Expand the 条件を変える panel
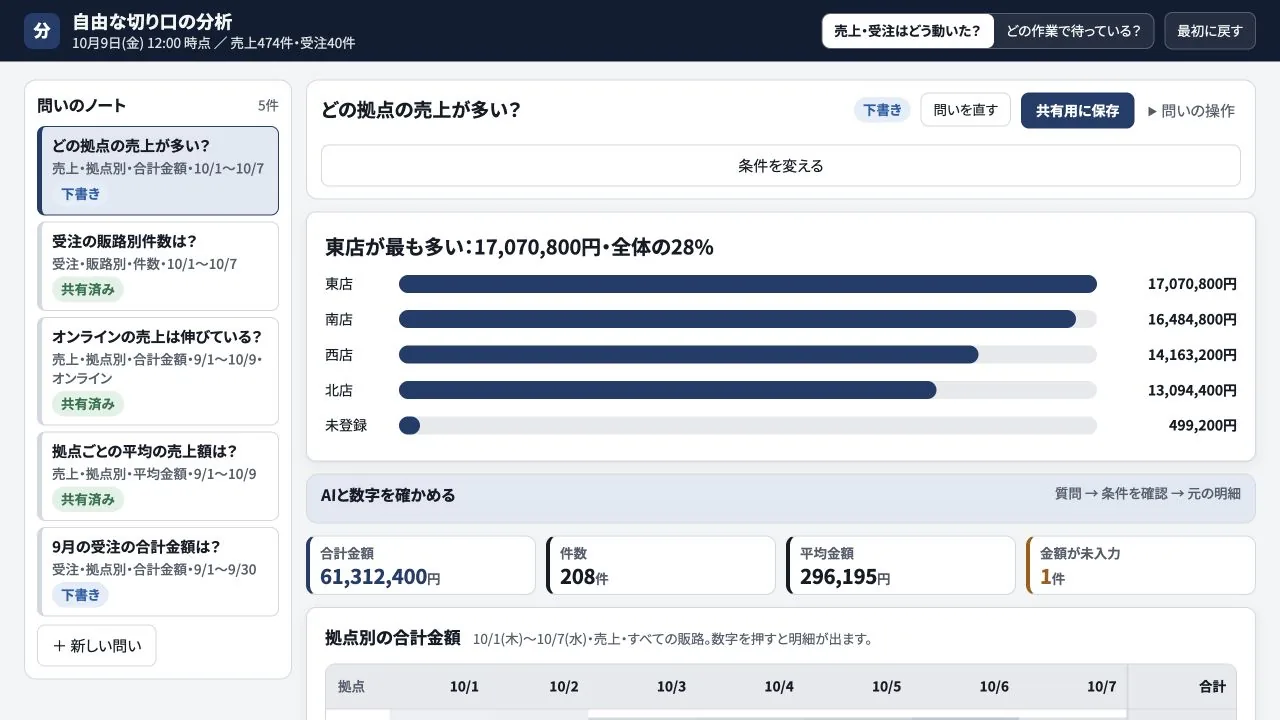The height and width of the screenshot is (720, 1280). point(780,166)
